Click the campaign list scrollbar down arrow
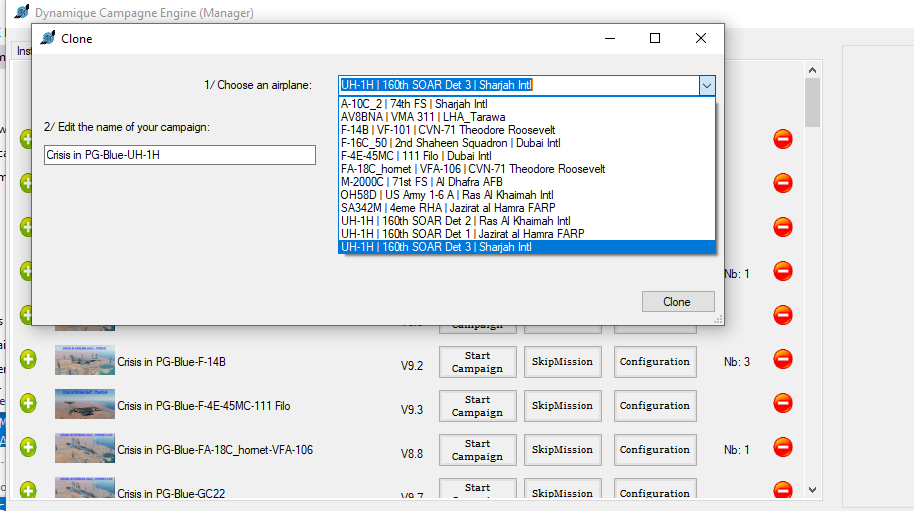Screen dimensions: 914x511 click(x=812, y=490)
